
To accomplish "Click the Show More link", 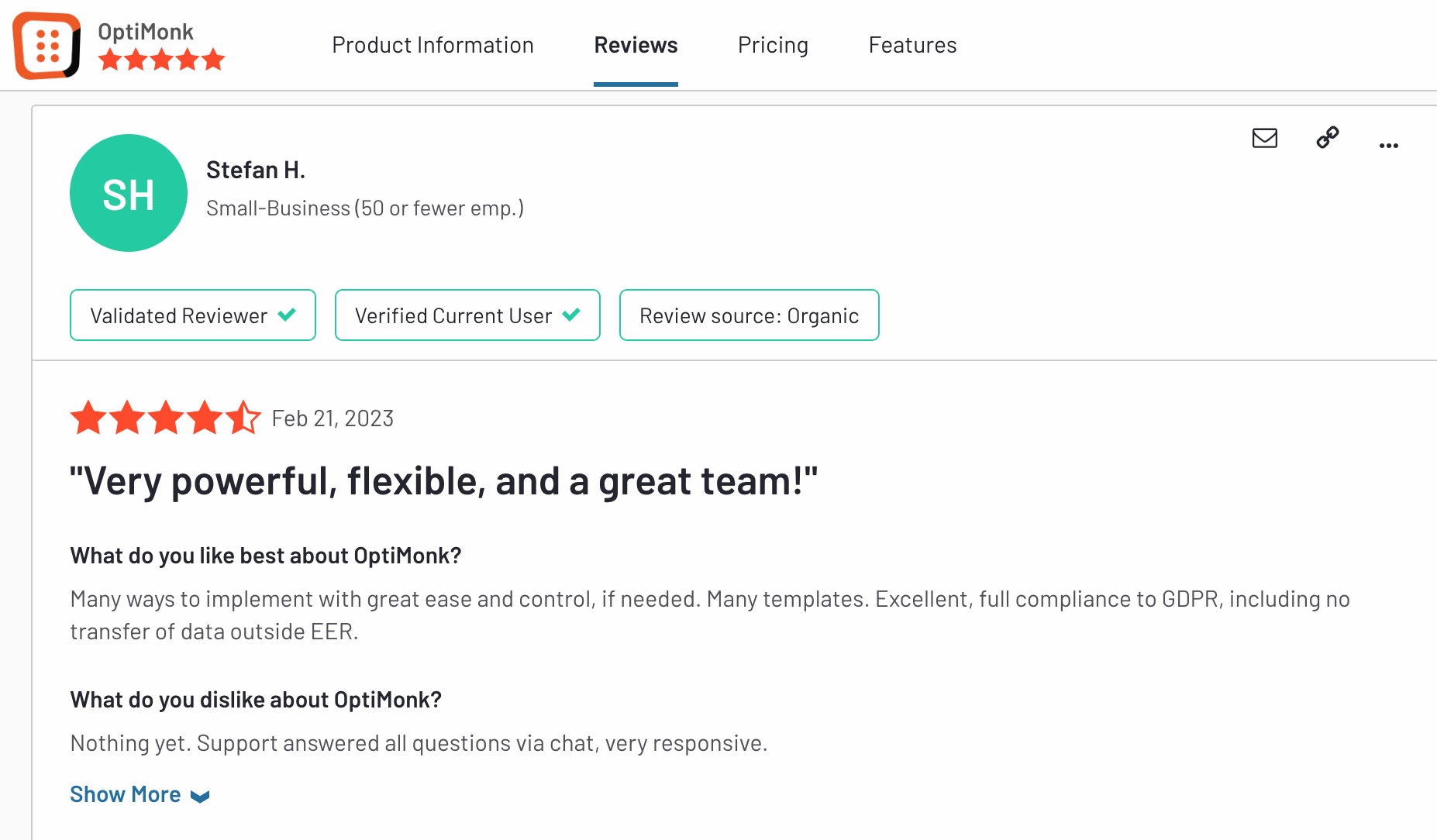I will point(125,794).
